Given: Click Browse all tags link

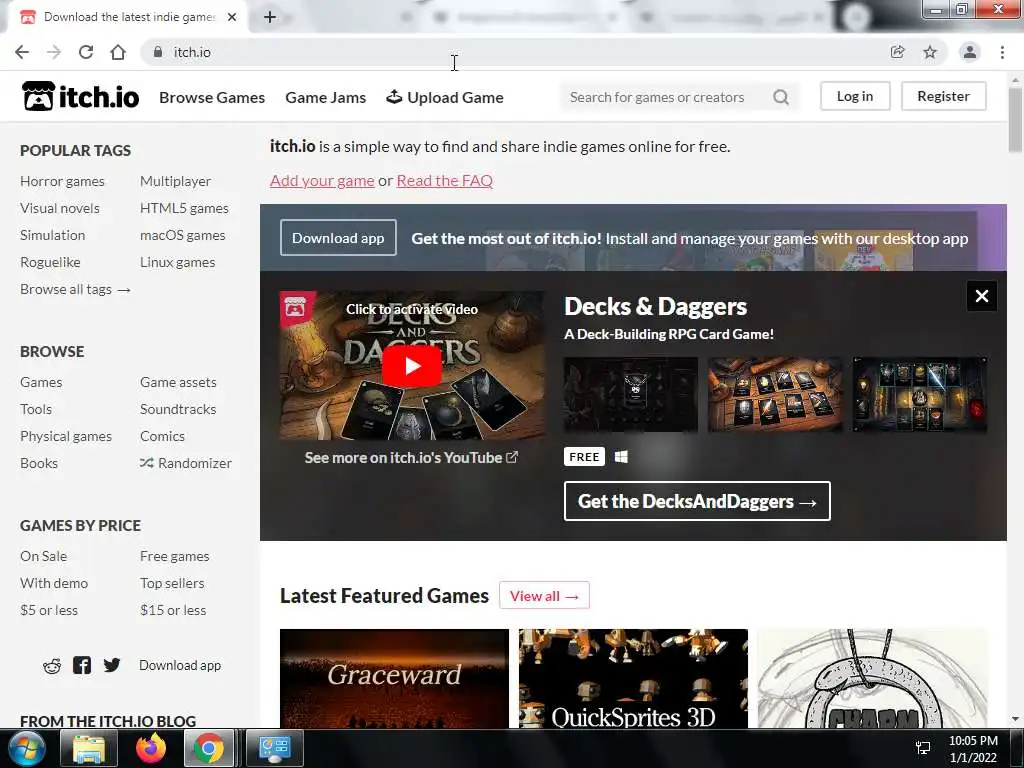Looking at the screenshot, I should coord(75,289).
